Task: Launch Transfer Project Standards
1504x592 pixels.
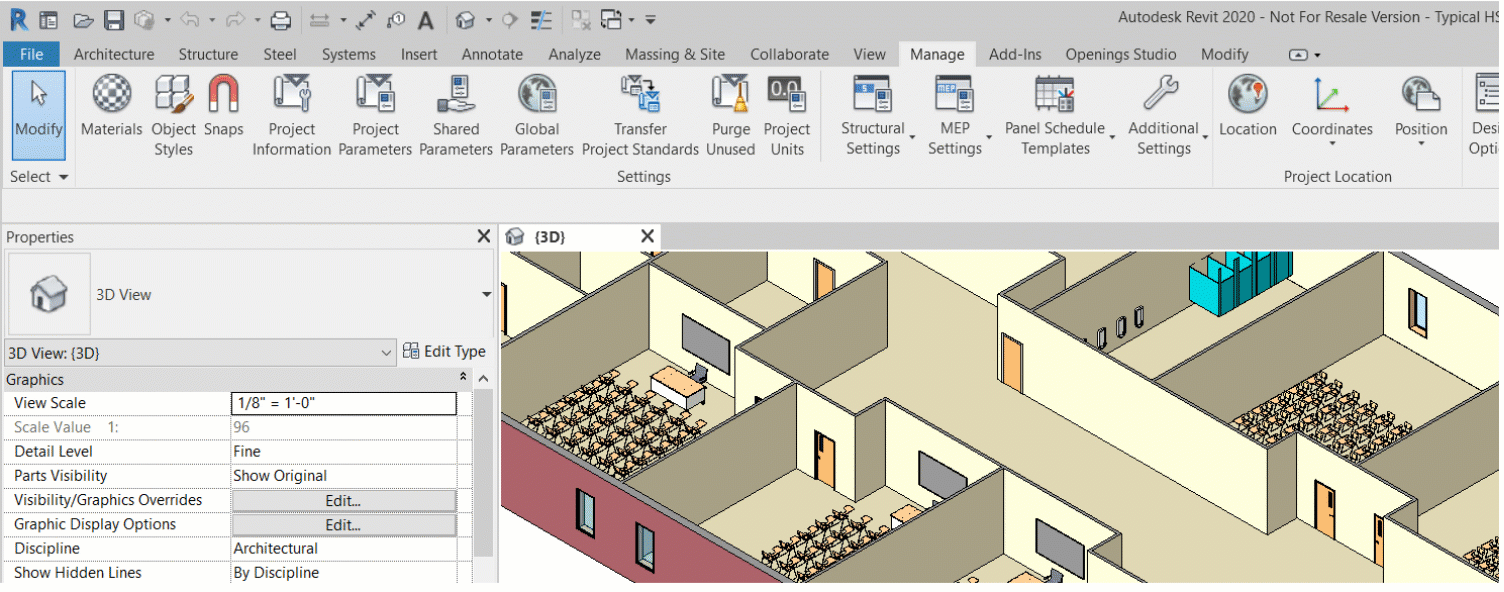Action: tap(640, 104)
